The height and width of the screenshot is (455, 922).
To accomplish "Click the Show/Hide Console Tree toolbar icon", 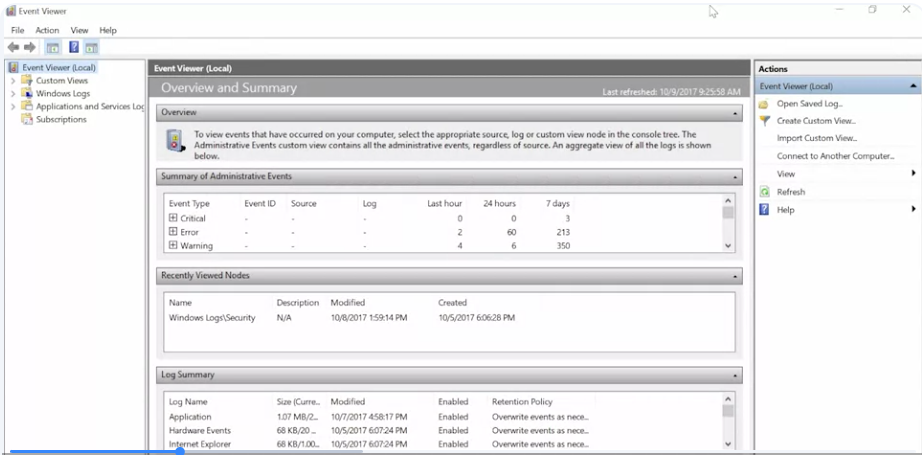I will (x=53, y=48).
